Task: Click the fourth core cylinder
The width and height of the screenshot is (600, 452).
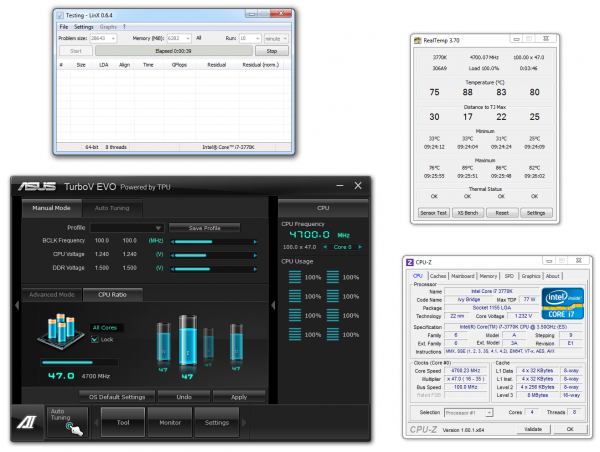Action: click(x=236, y=342)
